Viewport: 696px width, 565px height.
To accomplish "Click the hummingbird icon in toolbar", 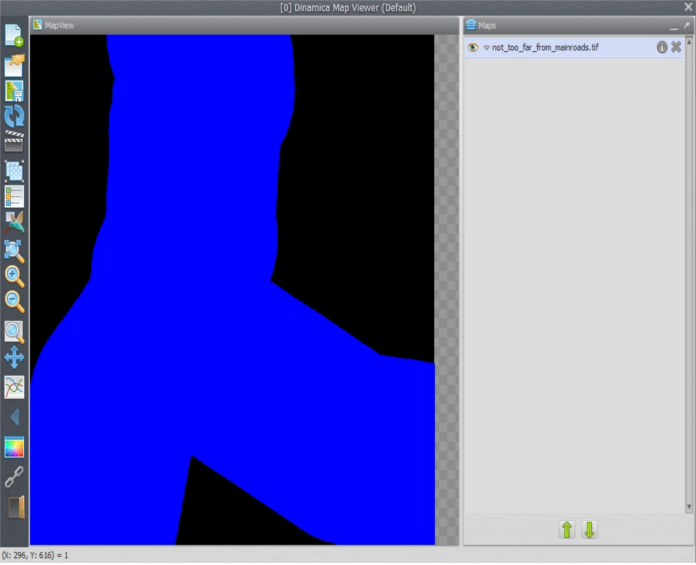I will tap(14, 222).
